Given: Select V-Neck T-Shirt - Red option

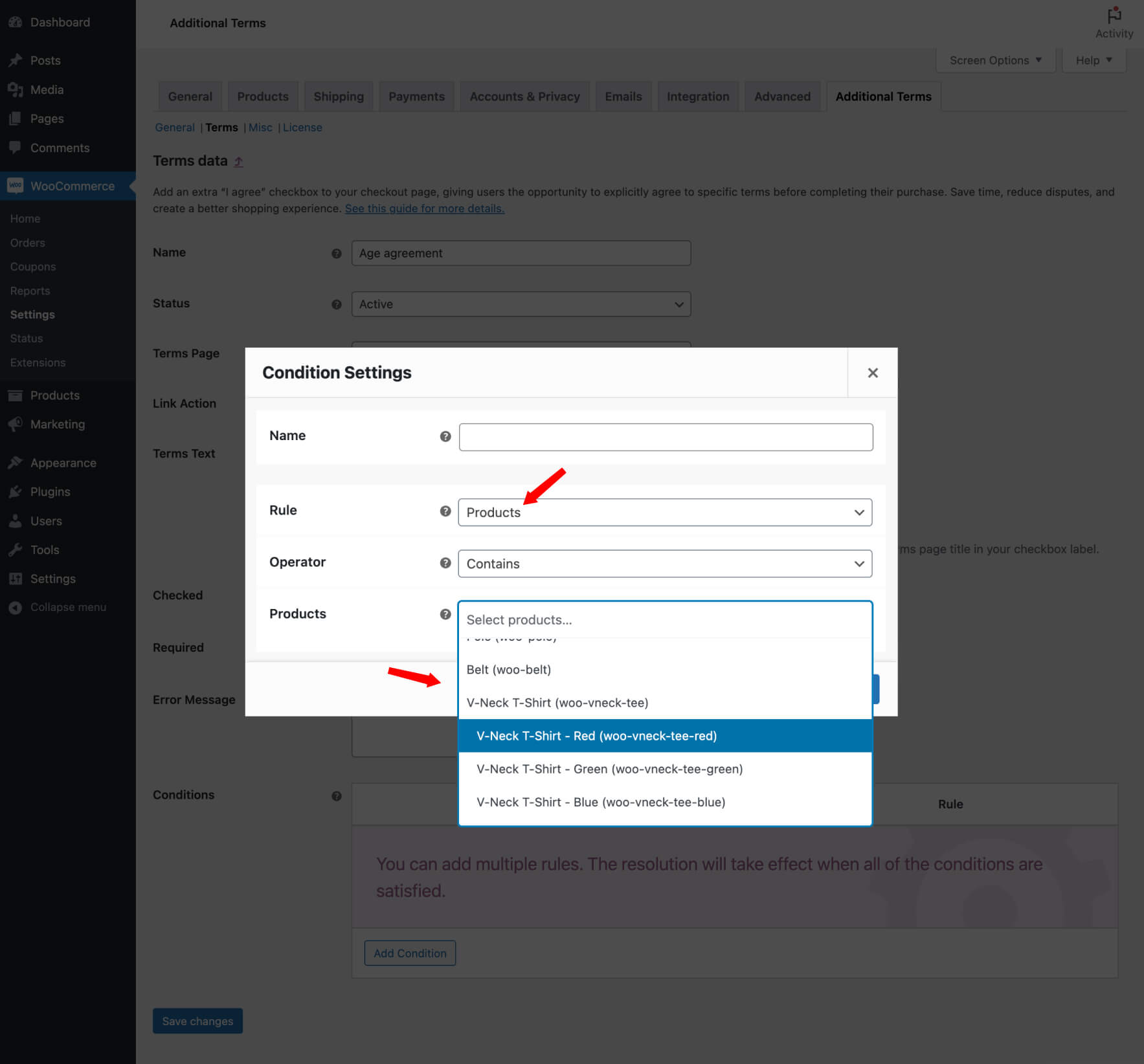Looking at the screenshot, I should pos(665,736).
